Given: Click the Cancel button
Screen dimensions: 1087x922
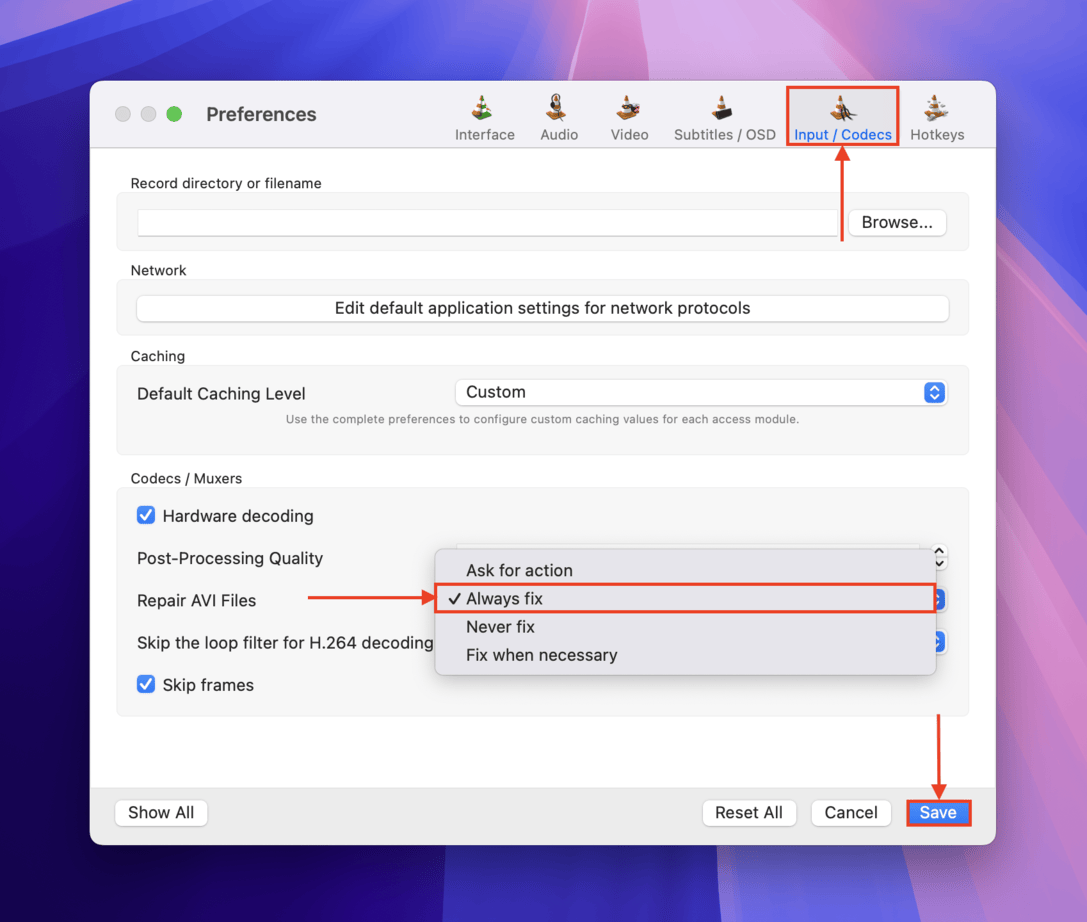Looking at the screenshot, I should (851, 812).
